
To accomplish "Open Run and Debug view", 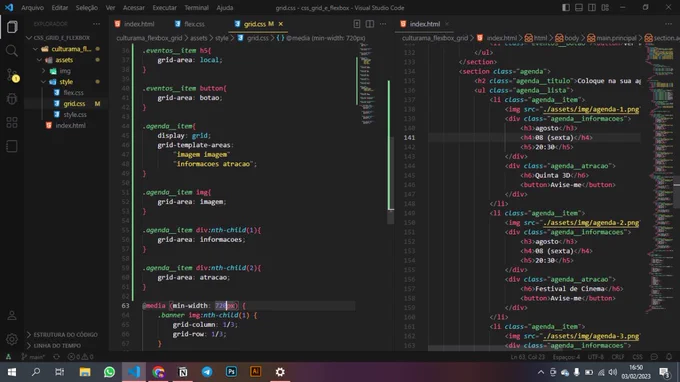I will pyautogui.click(x=12, y=99).
